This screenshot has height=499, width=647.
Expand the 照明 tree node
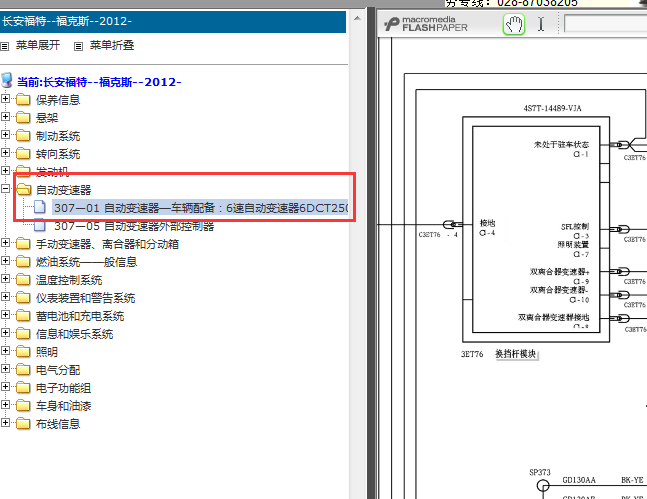point(5,350)
